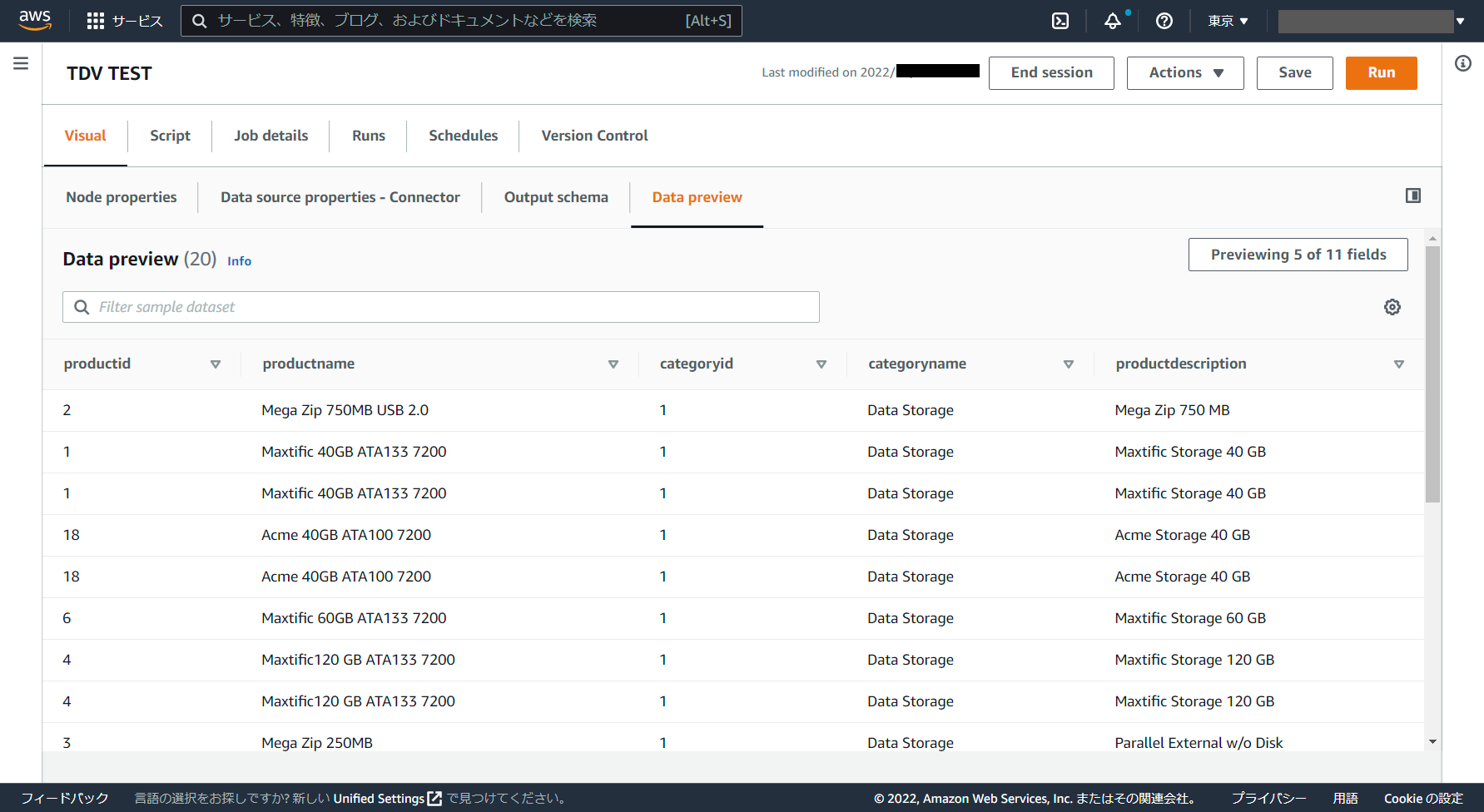Viewport: 1484px width, 812px height.
Task: Focus the AWS services search box
Action: [x=461, y=21]
